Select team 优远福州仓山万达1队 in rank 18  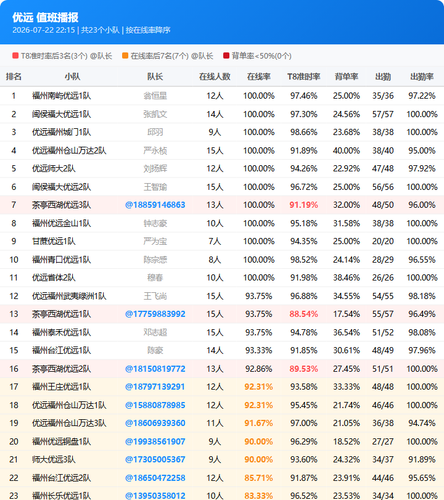[x=69, y=405]
